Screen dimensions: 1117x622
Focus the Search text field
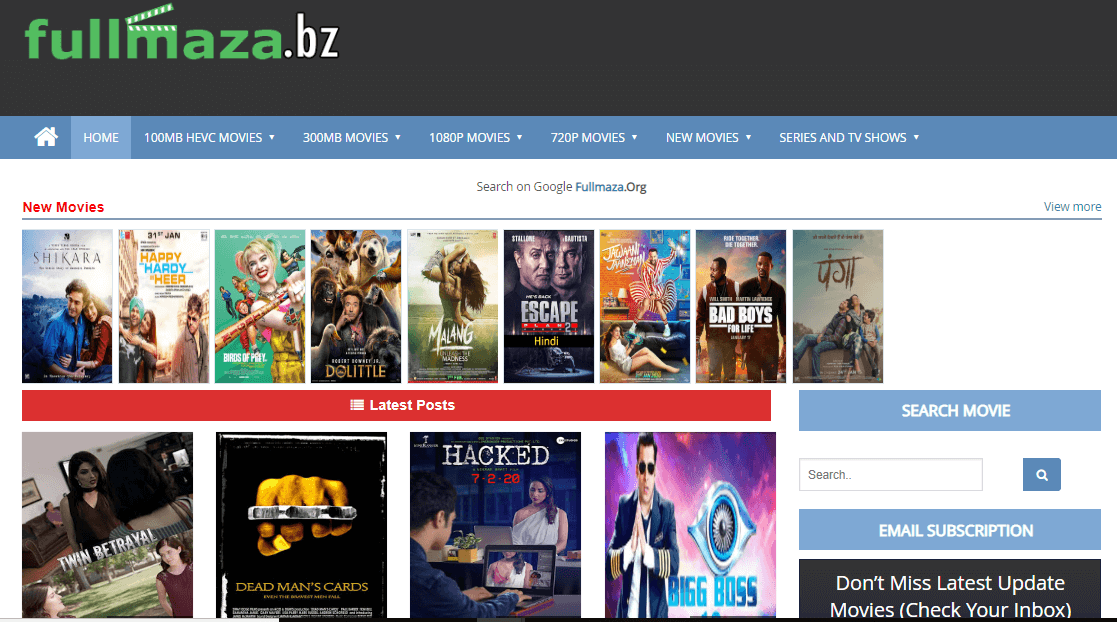pos(890,475)
